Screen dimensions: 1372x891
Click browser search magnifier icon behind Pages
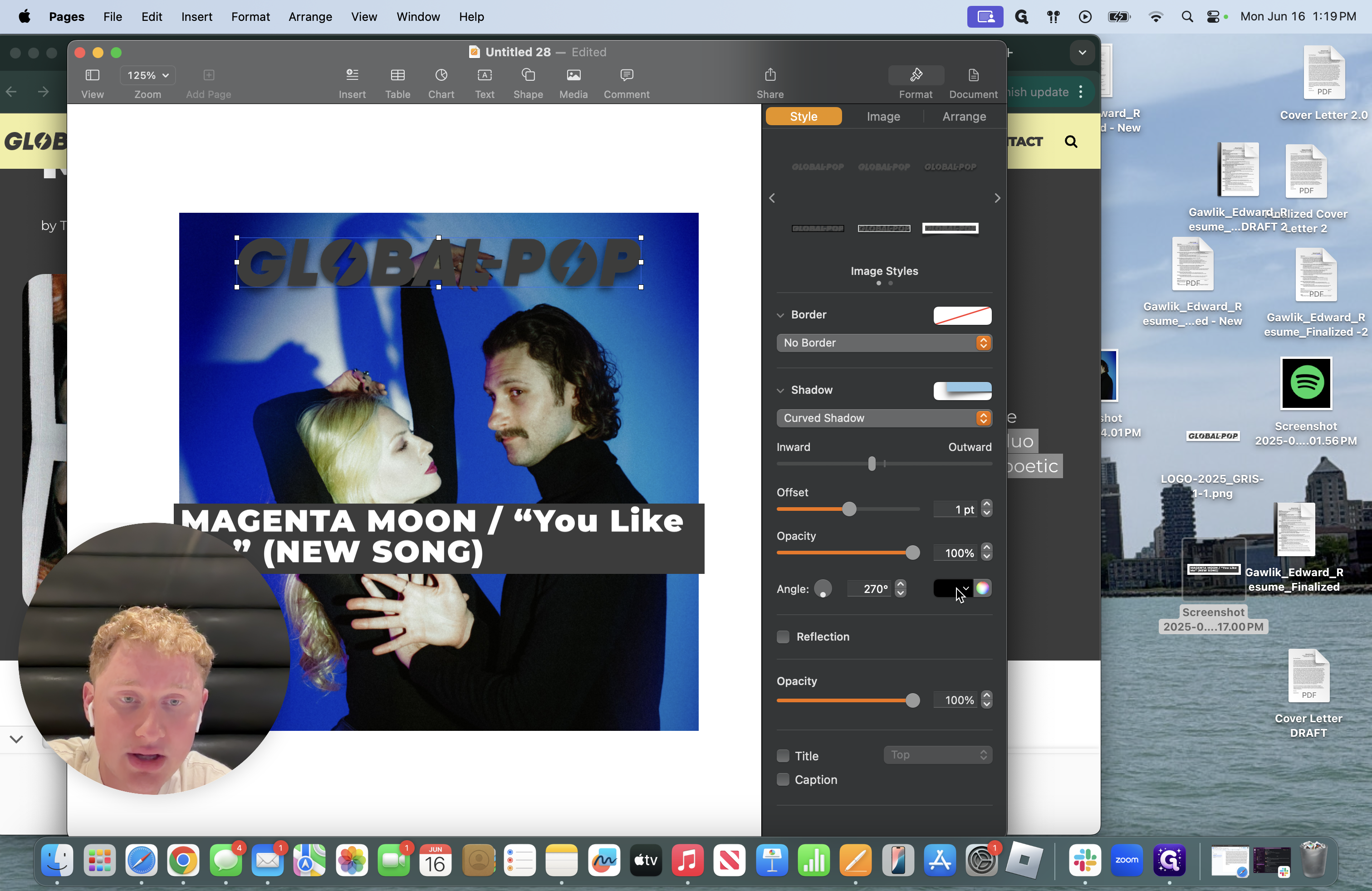[1070, 141]
